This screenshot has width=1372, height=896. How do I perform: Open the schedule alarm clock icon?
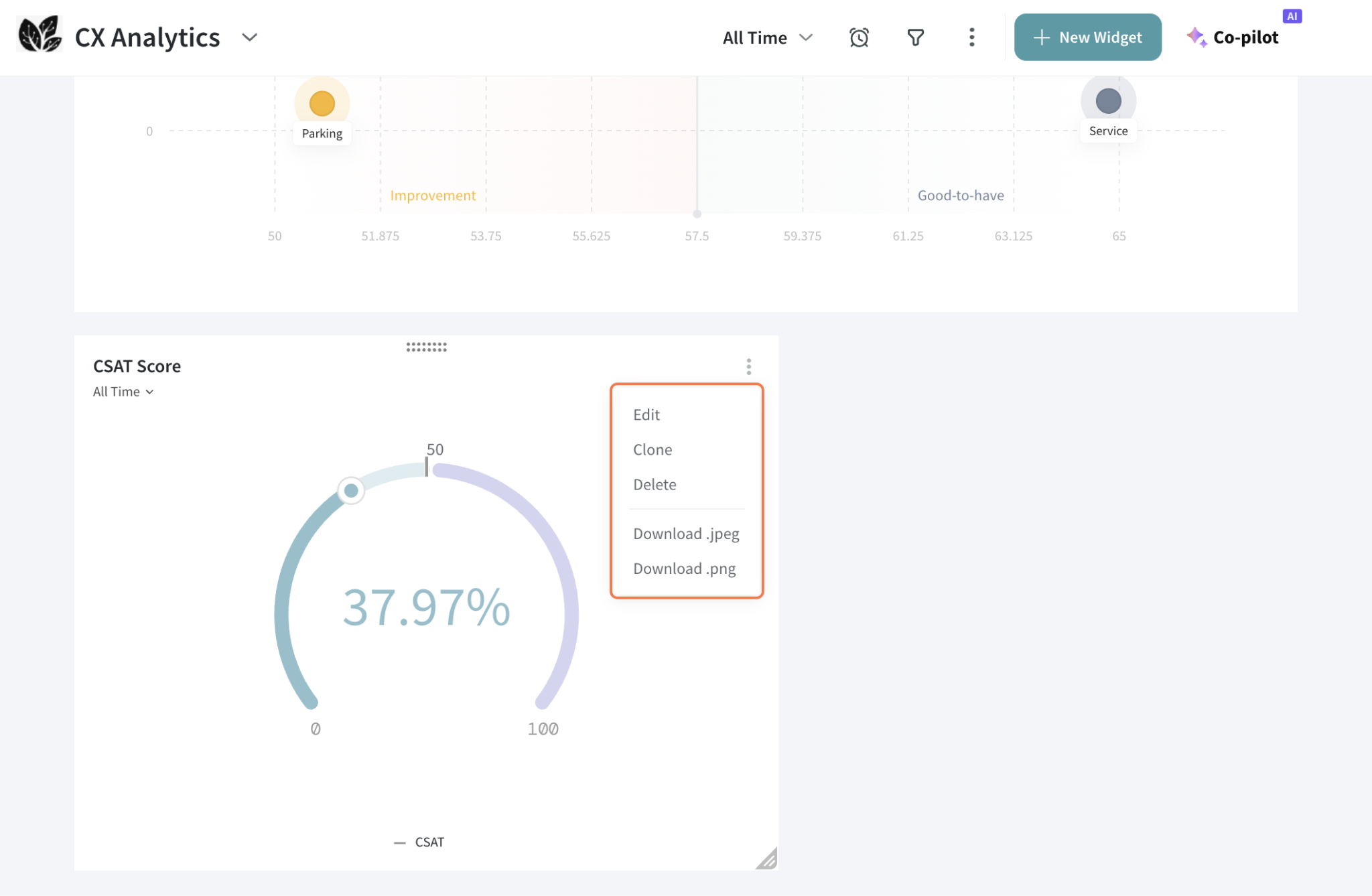click(859, 38)
